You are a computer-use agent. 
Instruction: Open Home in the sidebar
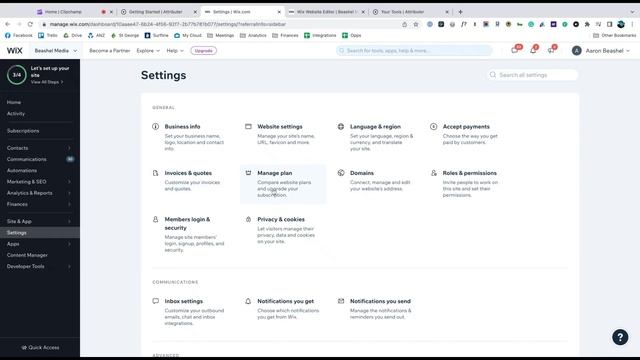coord(14,102)
